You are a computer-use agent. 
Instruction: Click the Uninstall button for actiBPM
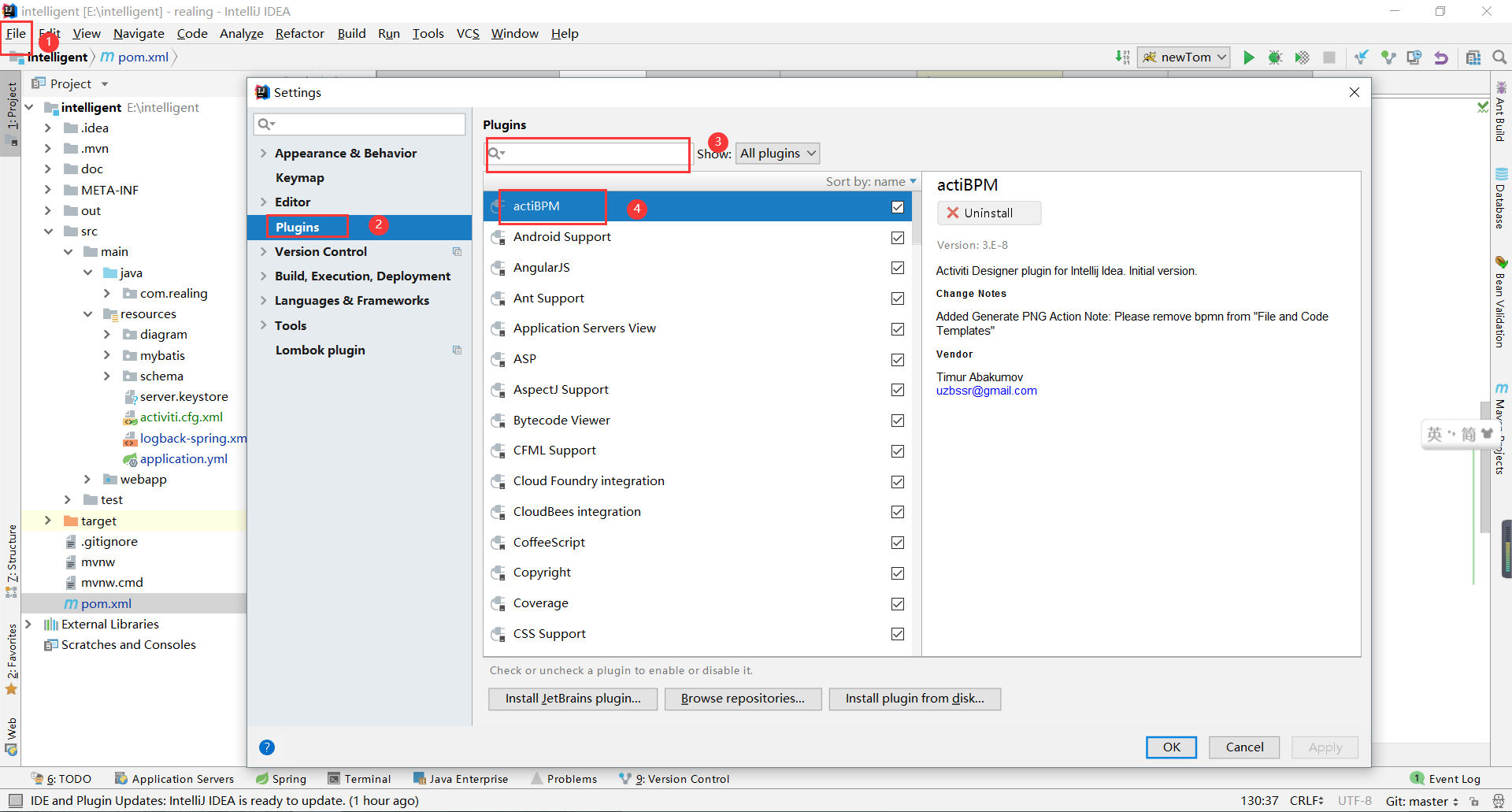click(989, 213)
